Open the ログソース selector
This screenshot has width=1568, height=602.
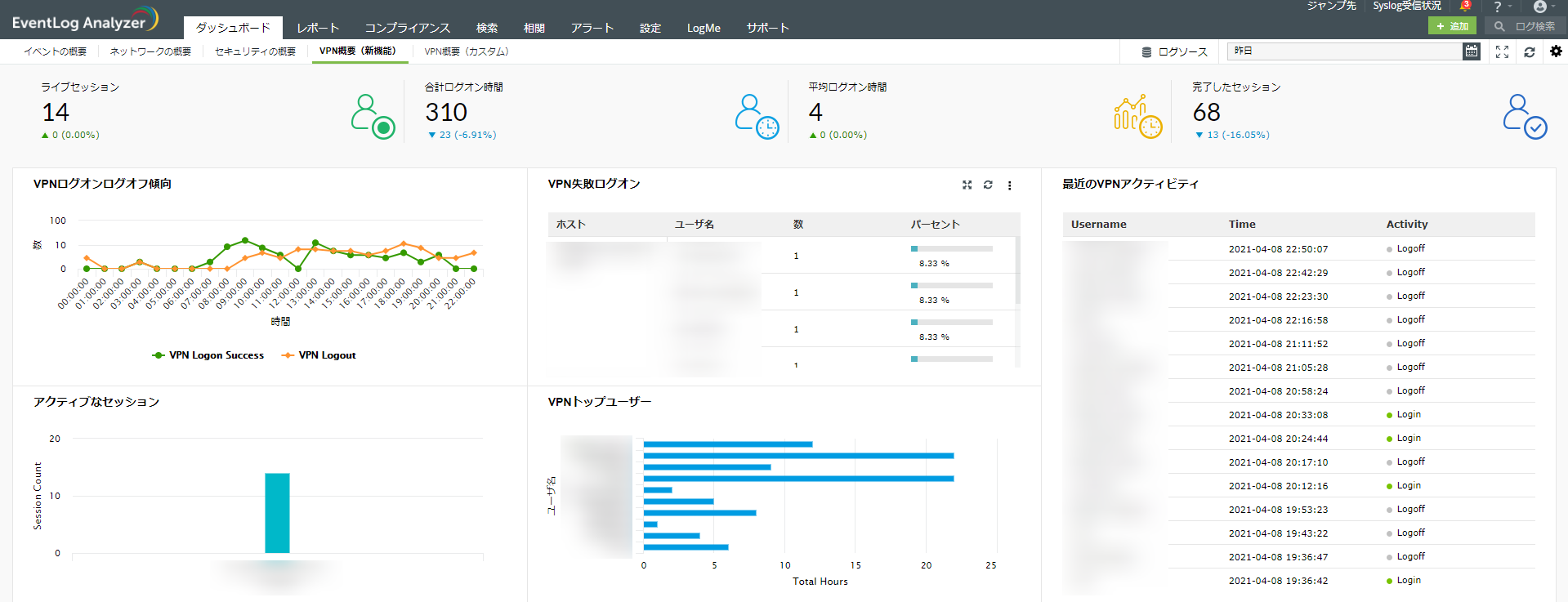tap(1174, 51)
